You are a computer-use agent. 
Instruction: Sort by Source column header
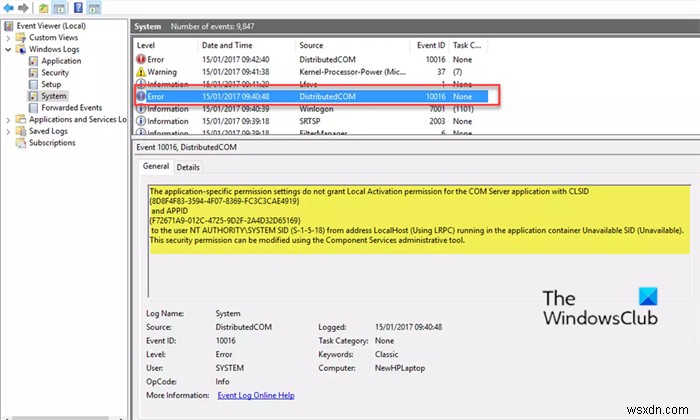click(352, 45)
